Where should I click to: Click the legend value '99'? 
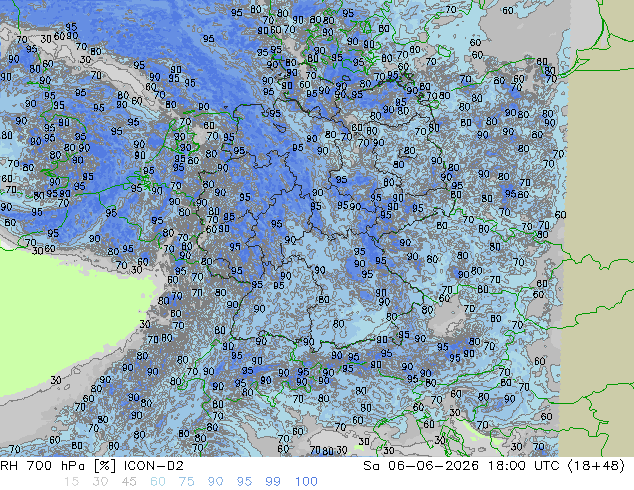coord(273,482)
